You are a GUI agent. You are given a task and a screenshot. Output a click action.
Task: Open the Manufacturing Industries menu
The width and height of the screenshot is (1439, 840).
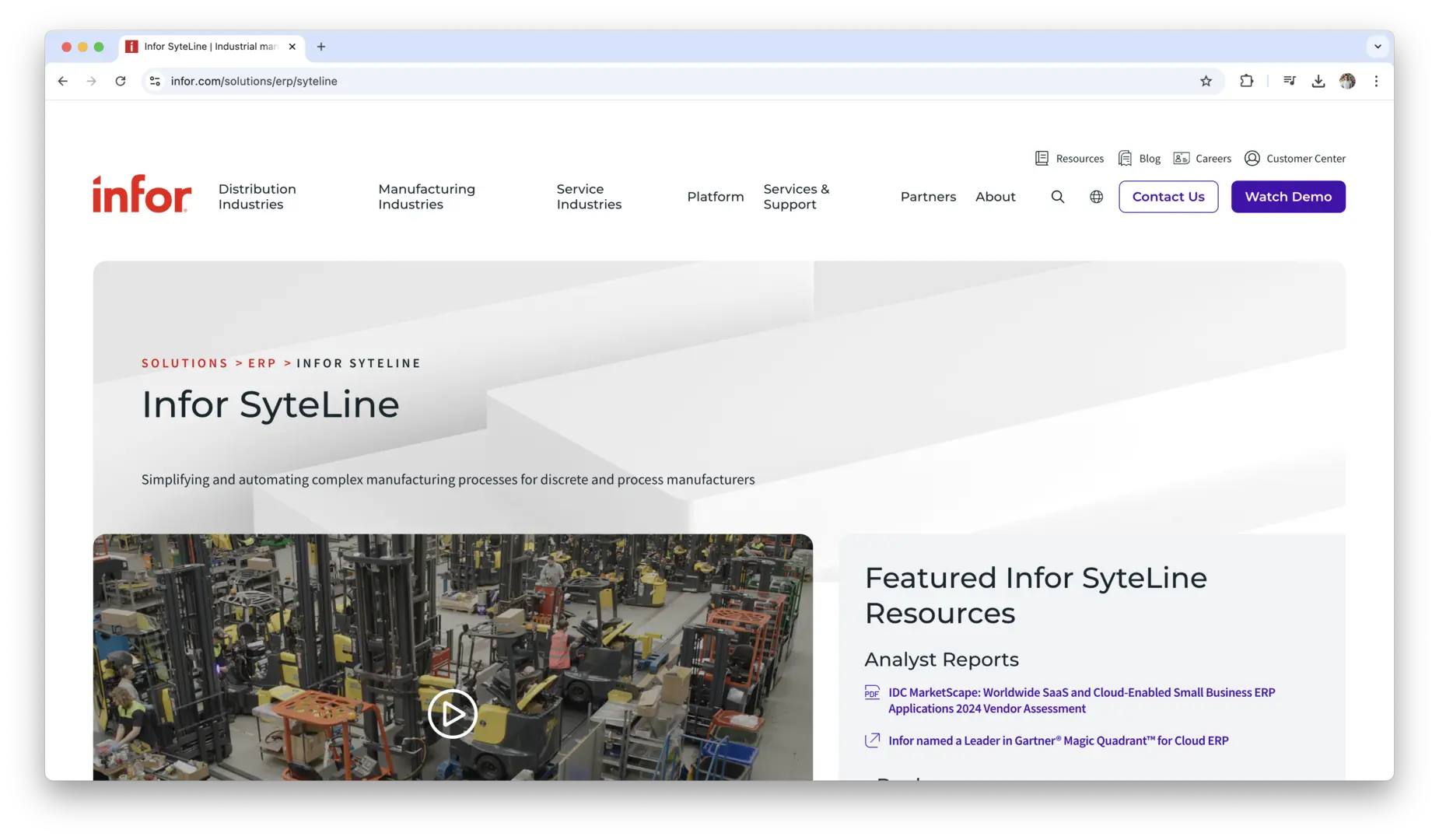point(426,197)
